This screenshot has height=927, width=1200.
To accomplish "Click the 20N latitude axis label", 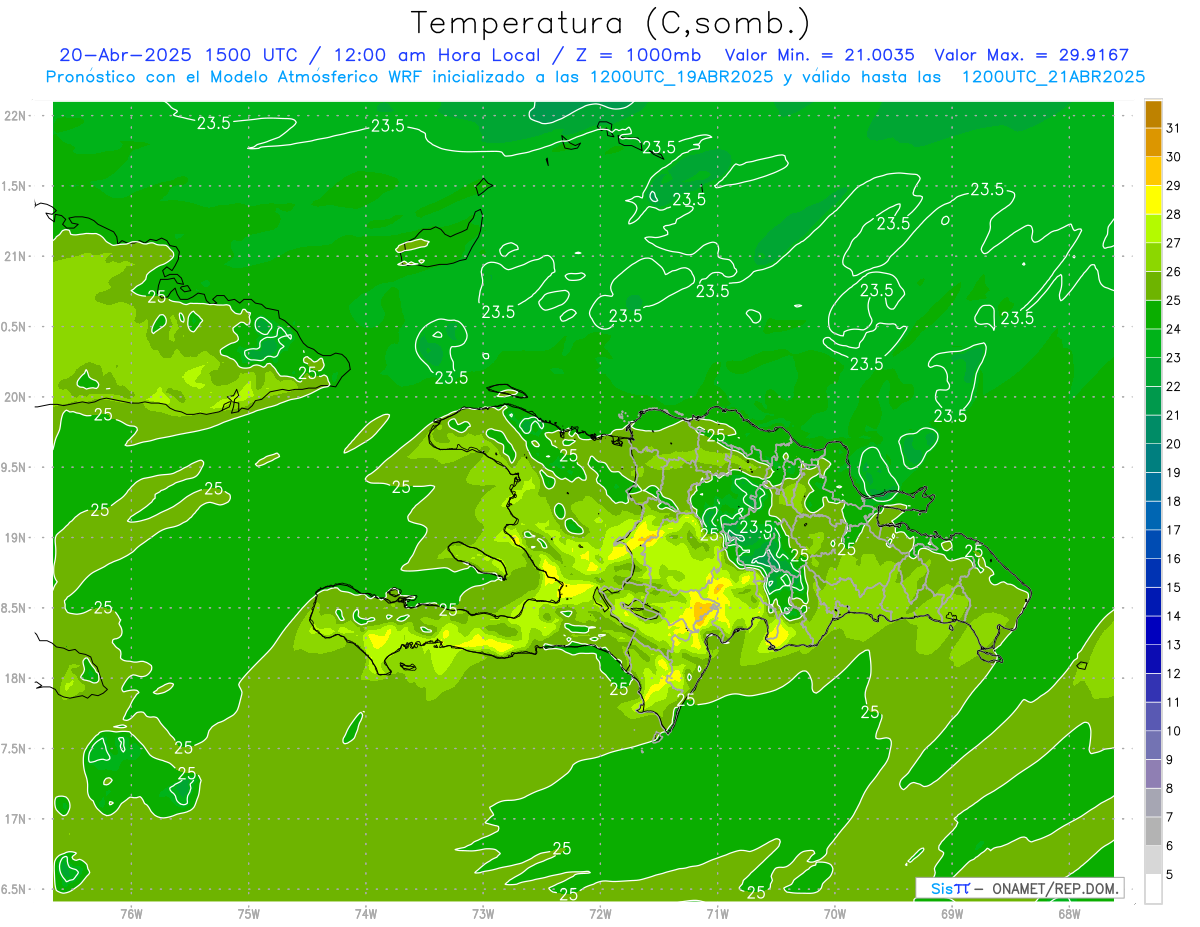I will point(16,398).
